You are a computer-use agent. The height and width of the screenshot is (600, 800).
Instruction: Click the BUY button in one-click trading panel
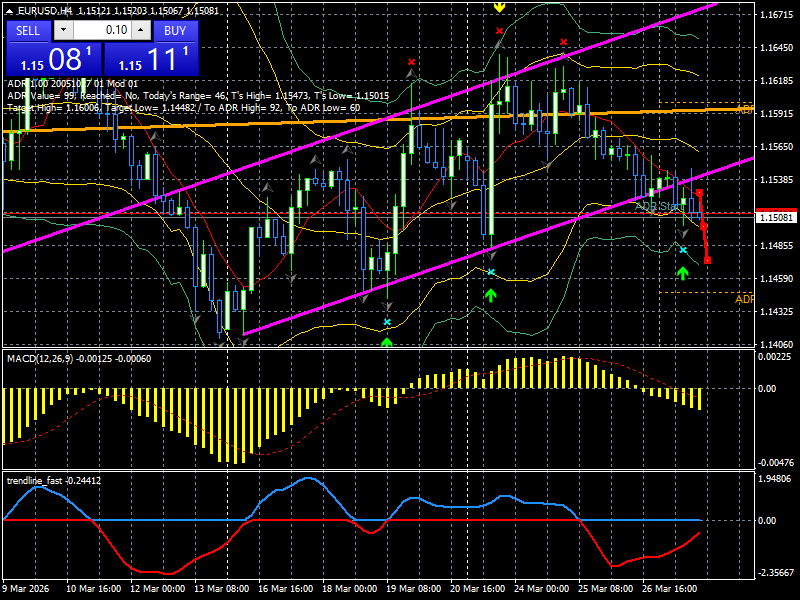[175, 31]
